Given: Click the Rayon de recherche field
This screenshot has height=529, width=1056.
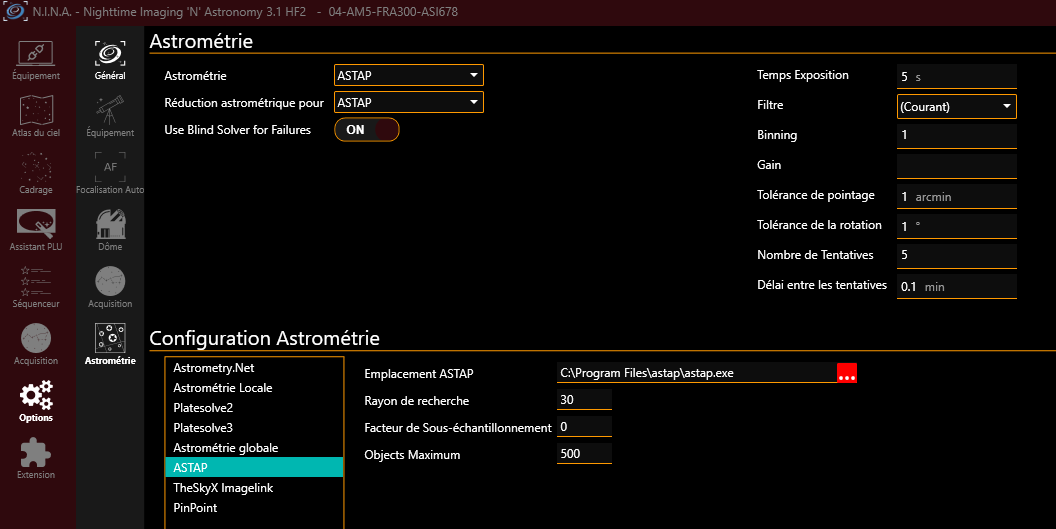Looking at the screenshot, I should tap(584, 400).
